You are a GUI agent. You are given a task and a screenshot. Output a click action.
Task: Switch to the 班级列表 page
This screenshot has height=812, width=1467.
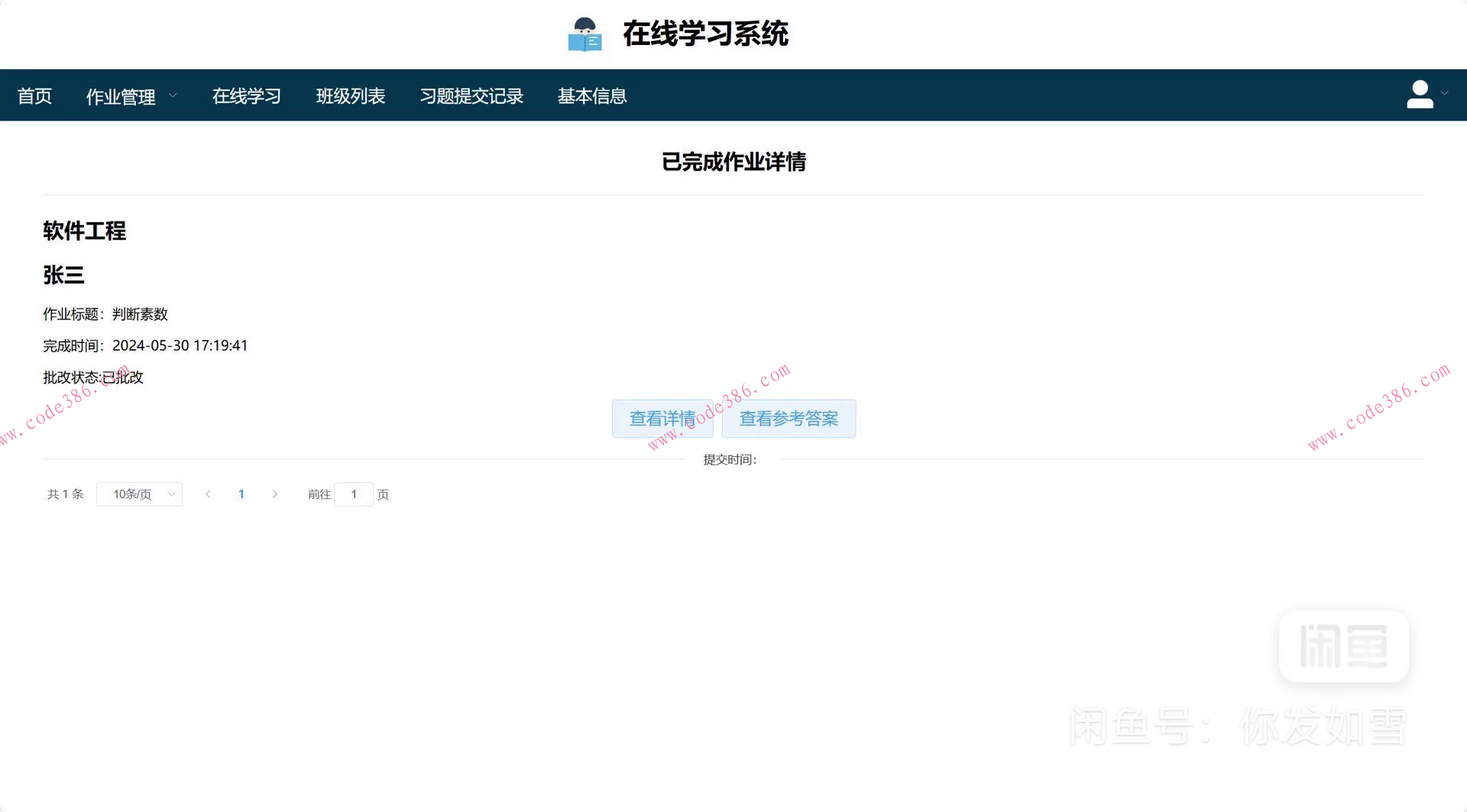coord(351,95)
